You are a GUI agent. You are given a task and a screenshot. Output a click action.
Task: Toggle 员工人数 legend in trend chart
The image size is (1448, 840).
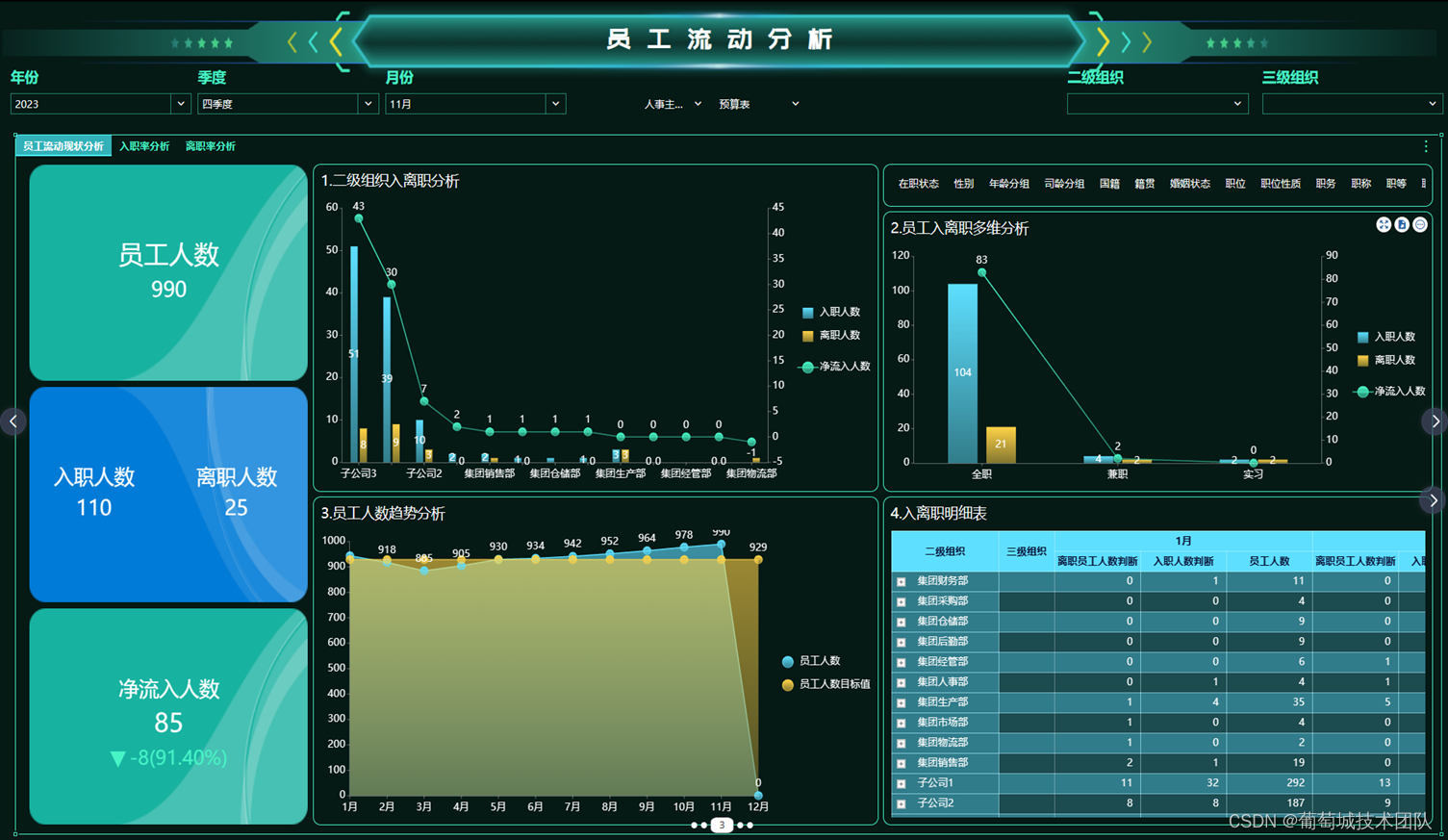pyautogui.click(x=812, y=661)
